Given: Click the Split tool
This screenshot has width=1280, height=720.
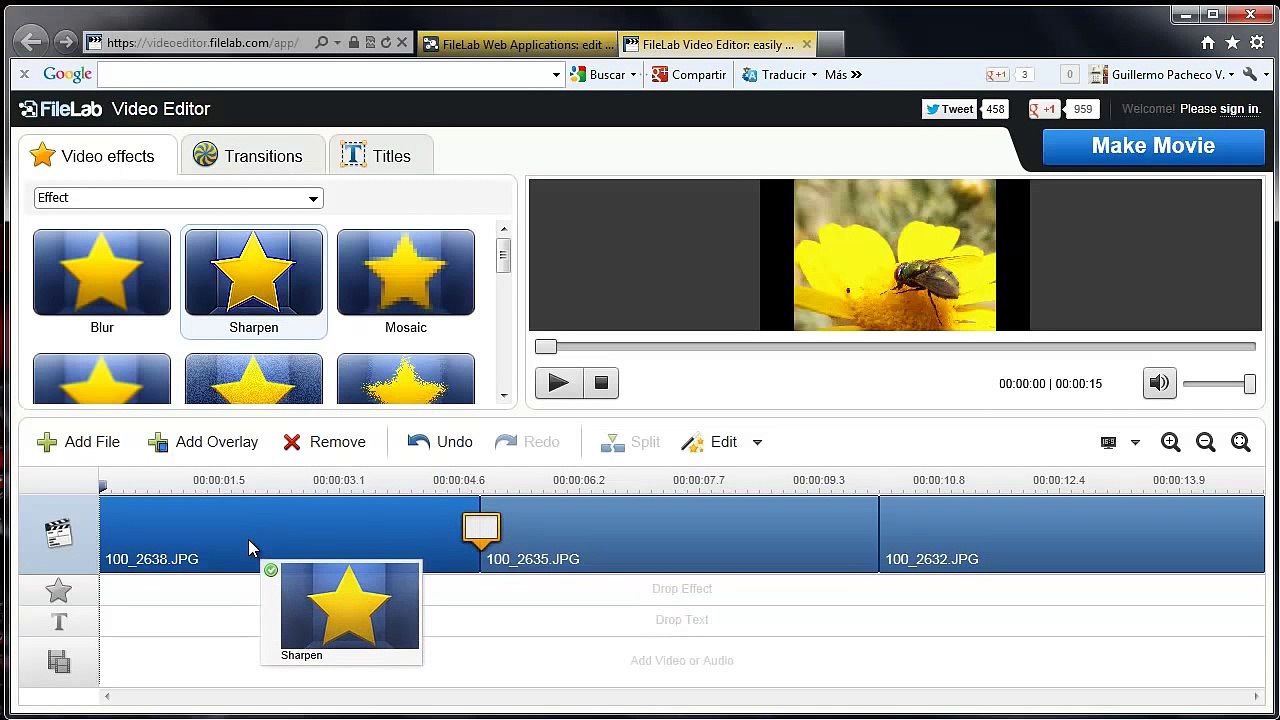Looking at the screenshot, I should click(630, 442).
